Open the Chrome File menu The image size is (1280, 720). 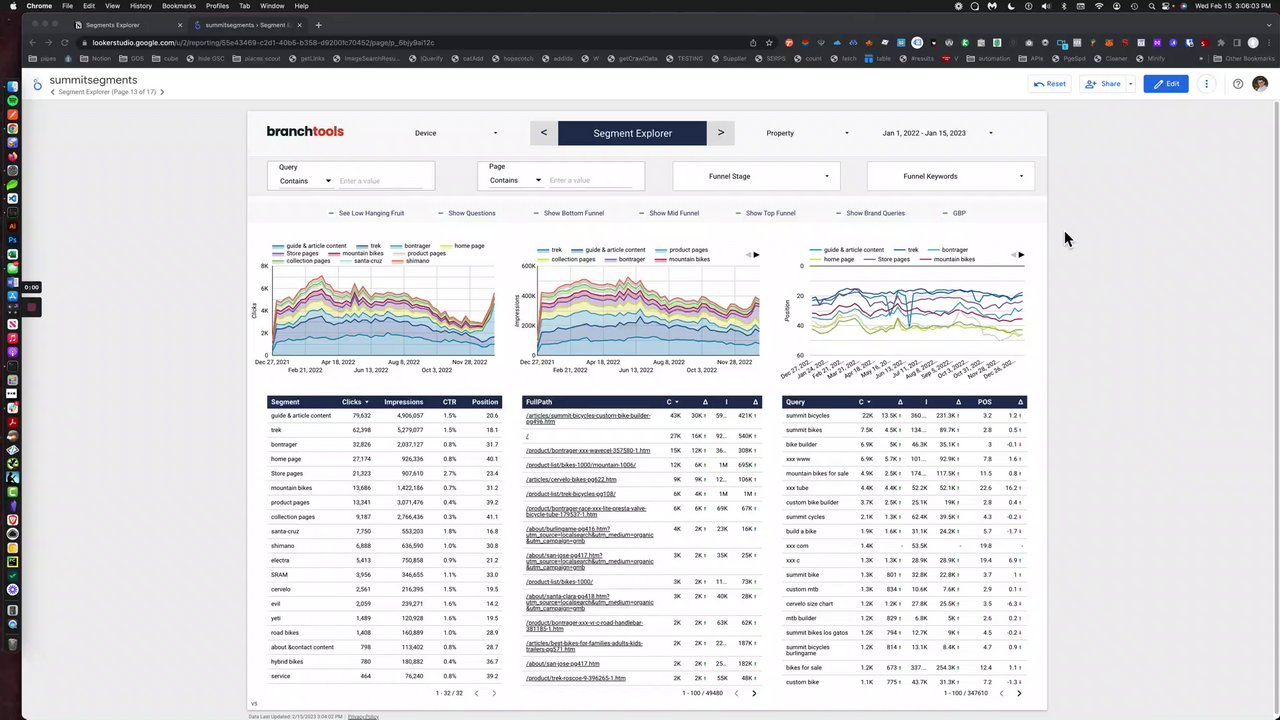[67, 6]
